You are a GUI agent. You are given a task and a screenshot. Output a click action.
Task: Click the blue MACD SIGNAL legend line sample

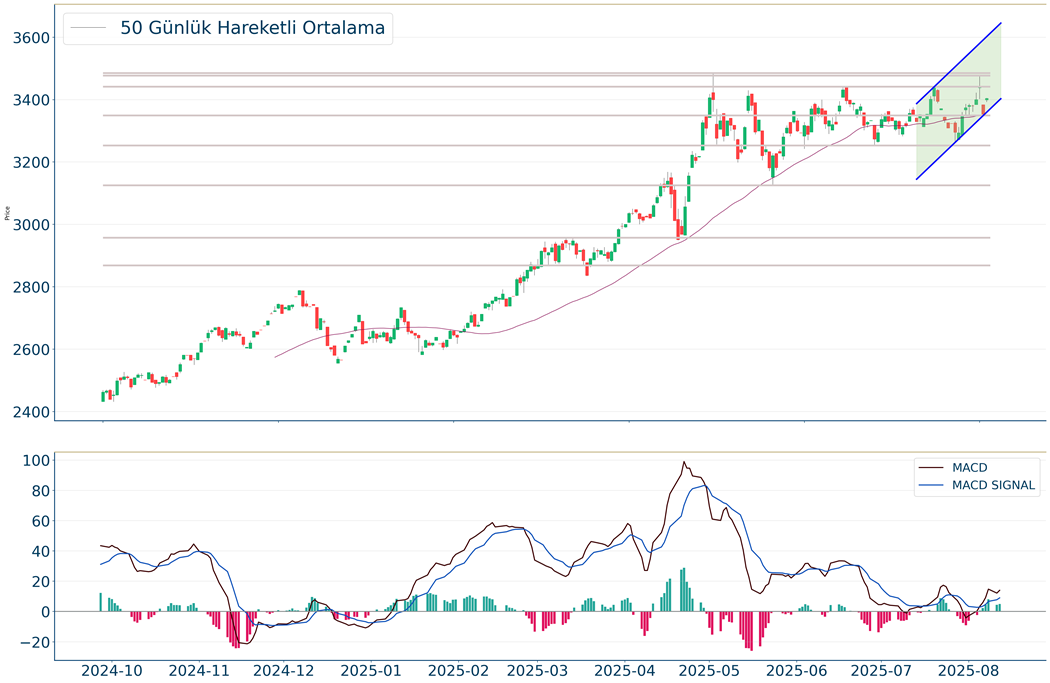click(x=931, y=485)
